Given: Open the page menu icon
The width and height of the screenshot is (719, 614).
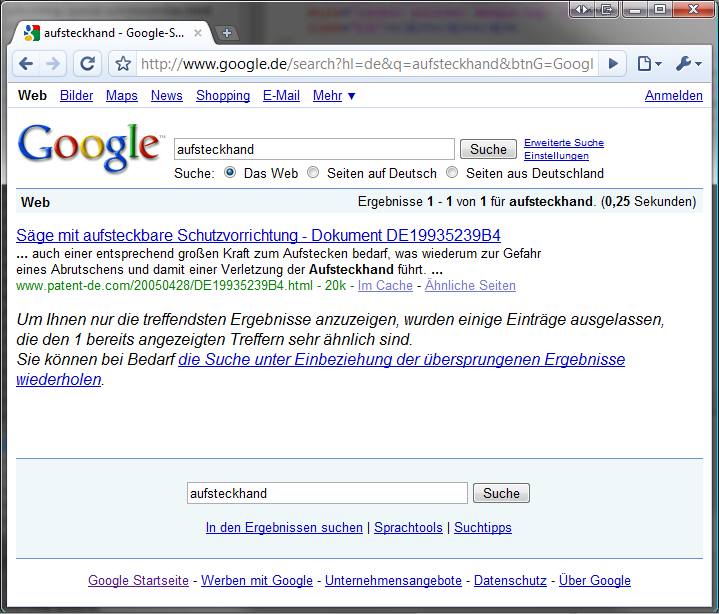Looking at the screenshot, I should (650, 63).
